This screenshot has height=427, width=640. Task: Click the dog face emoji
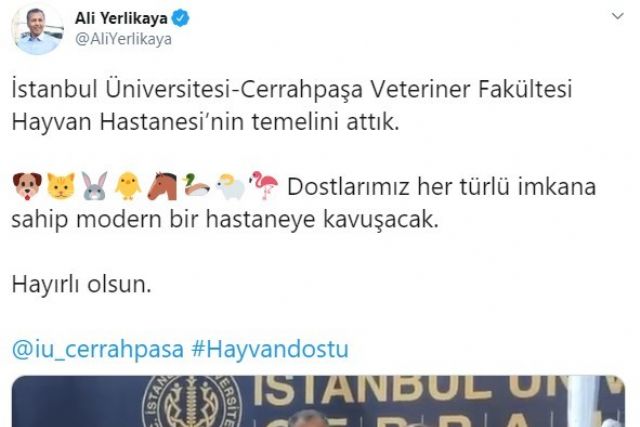[x=27, y=186]
